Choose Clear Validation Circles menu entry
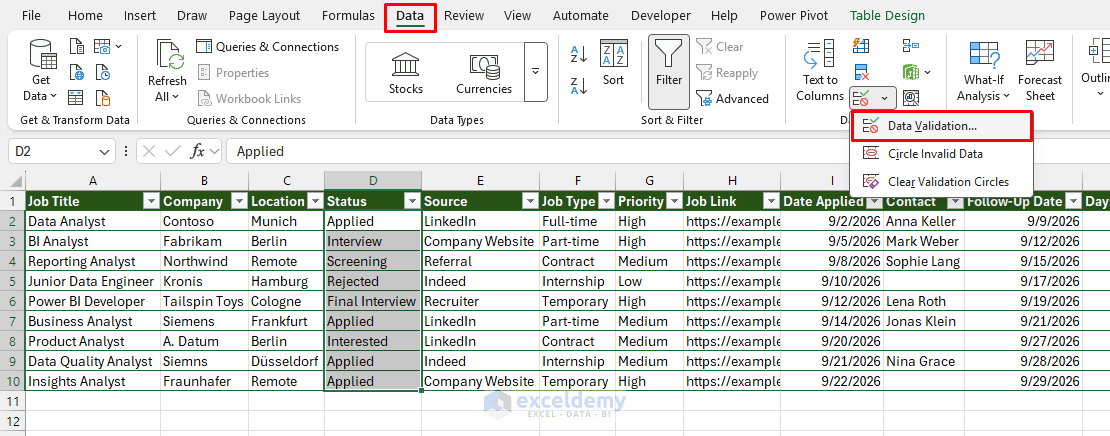Image resolution: width=1110 pixels, height=436 pixels. click(x=941, y=182)
